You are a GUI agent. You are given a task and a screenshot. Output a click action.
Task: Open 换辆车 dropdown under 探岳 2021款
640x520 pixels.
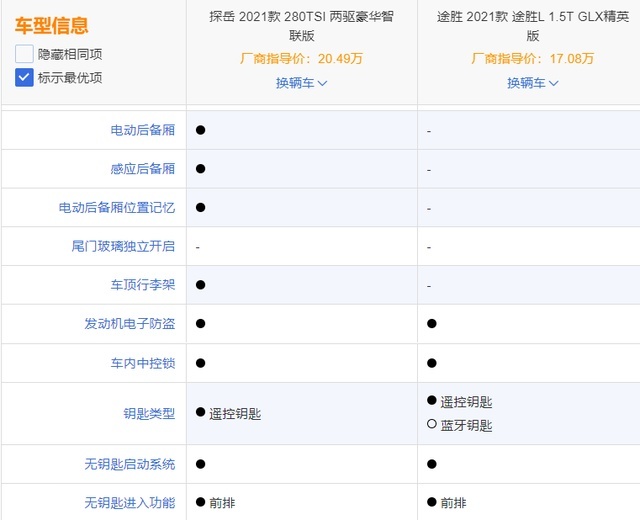[x=302, y=83]
